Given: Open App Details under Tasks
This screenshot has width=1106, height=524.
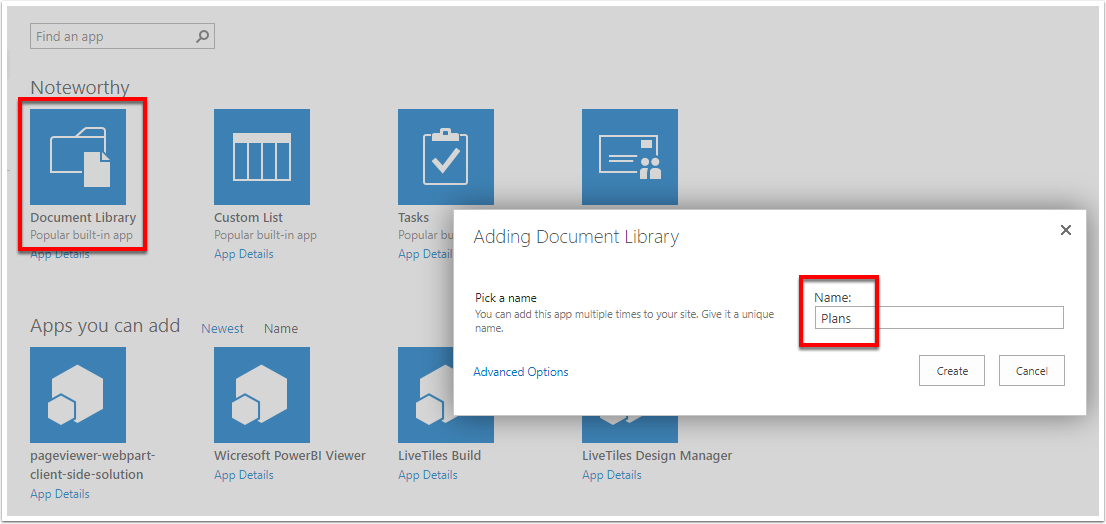Looking at the screenshot, I should [425, 254].
